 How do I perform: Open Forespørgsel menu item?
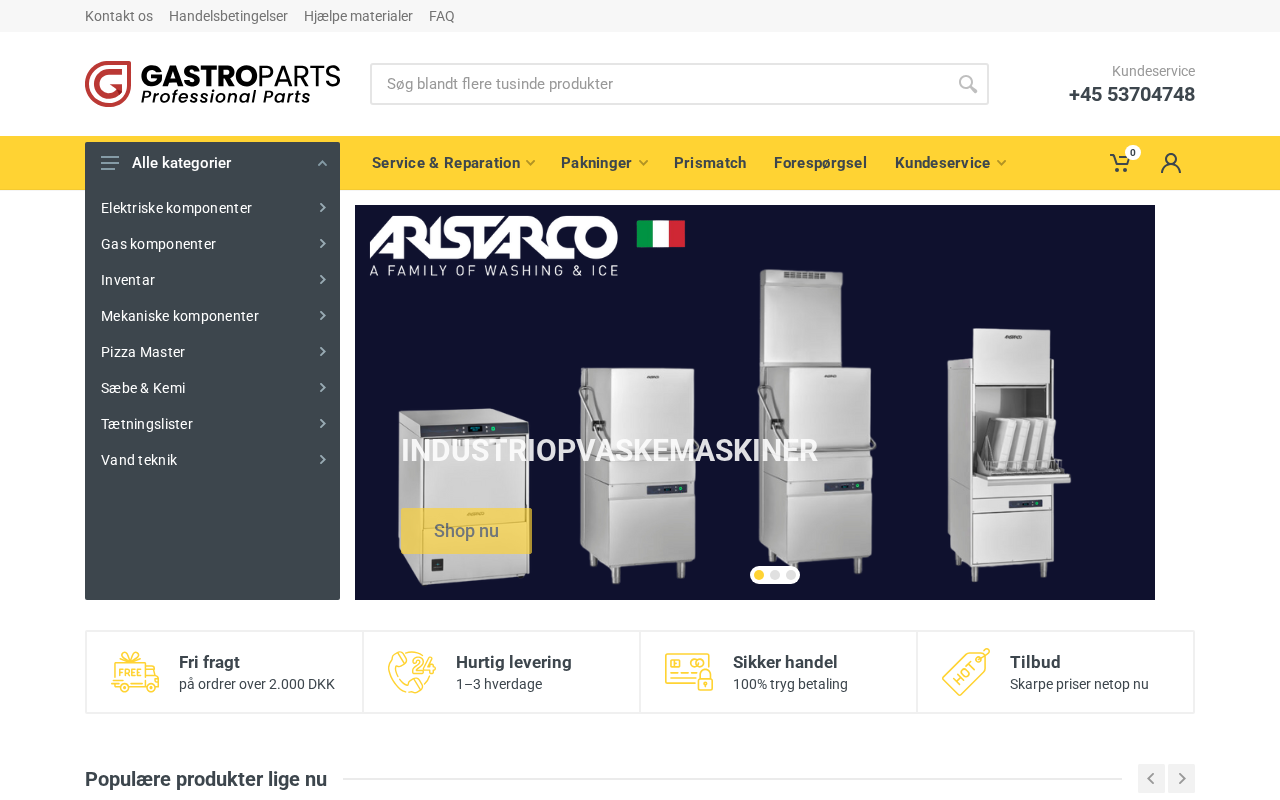pyautogui.click(x=820, y=163)
